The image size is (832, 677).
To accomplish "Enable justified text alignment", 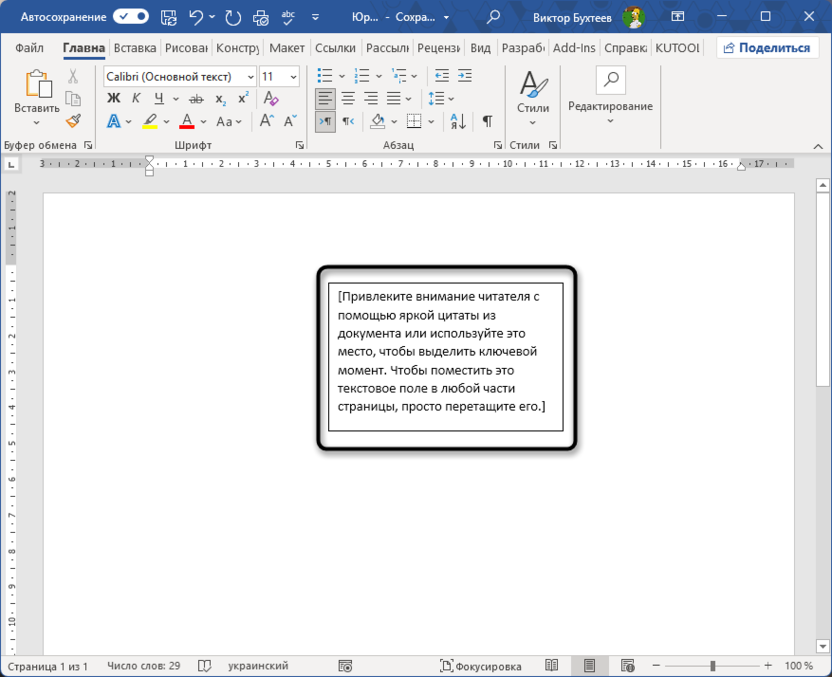I will pyautogui.click(x=393, y=98).
